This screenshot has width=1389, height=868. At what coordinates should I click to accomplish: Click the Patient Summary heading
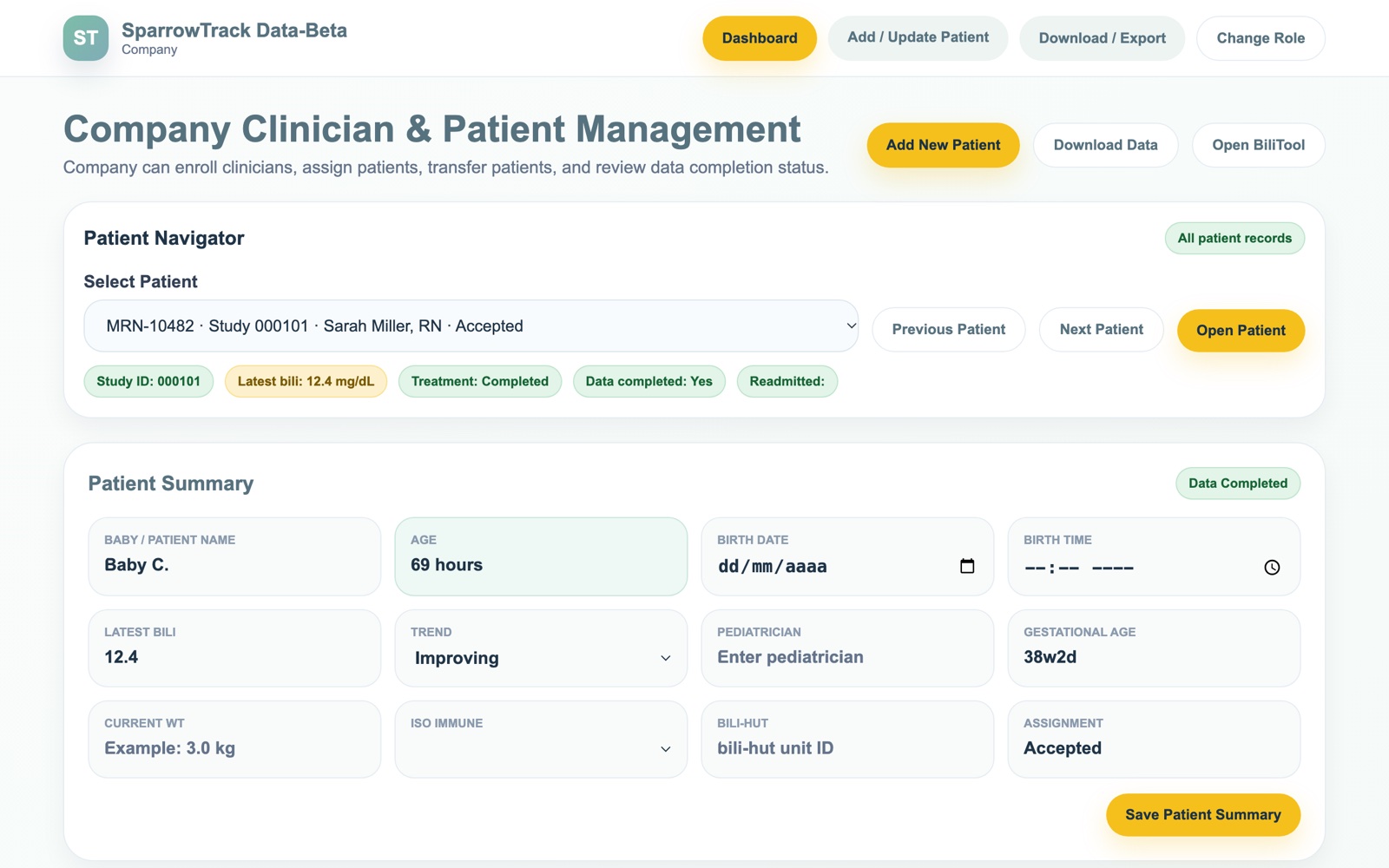(x=171, y=483)
